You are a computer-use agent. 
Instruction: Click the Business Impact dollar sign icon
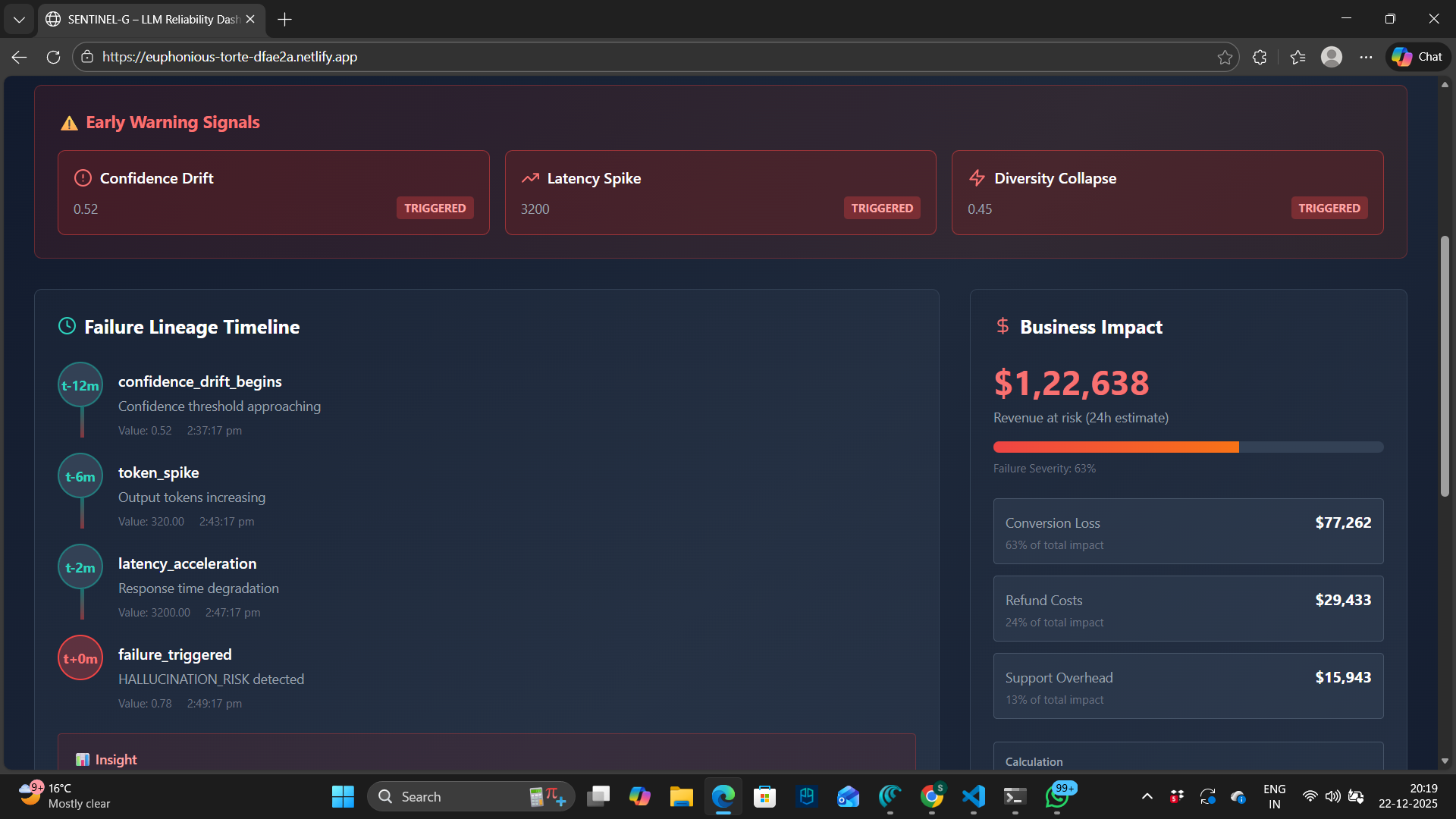click(x=1003, y=326)
